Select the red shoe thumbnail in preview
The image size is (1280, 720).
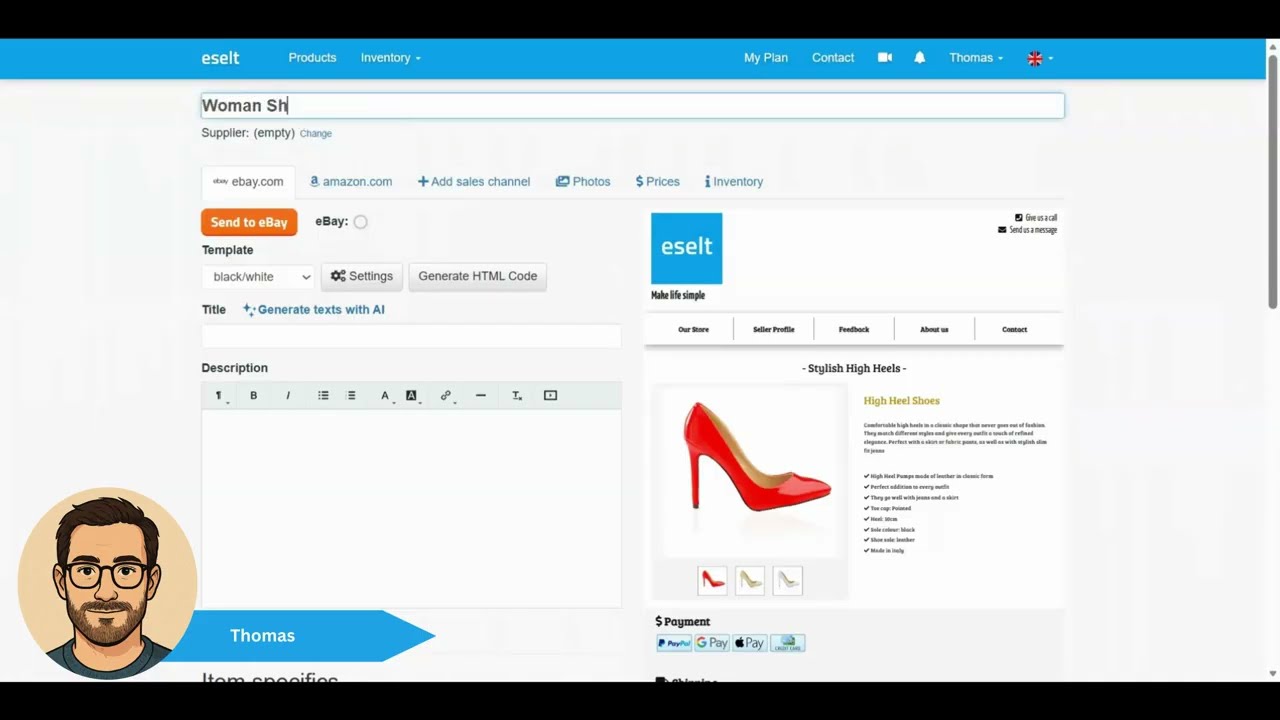pos(713,580)
